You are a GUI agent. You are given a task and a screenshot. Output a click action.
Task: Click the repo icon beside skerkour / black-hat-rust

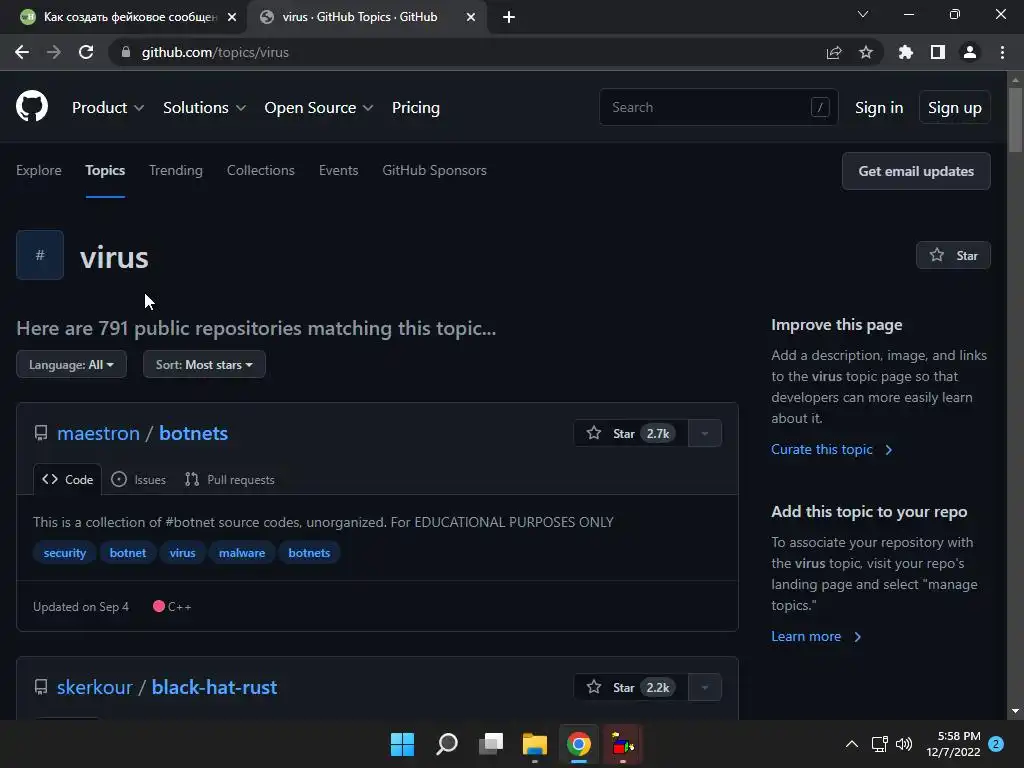pyautogui.click(x=41, y=687)
